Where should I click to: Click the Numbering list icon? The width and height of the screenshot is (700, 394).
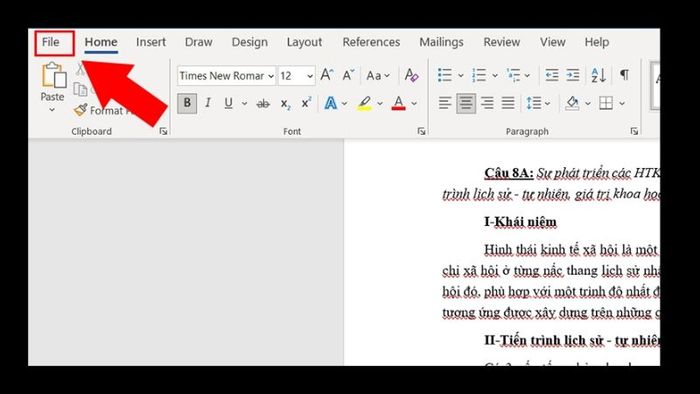tap(479, 75)
